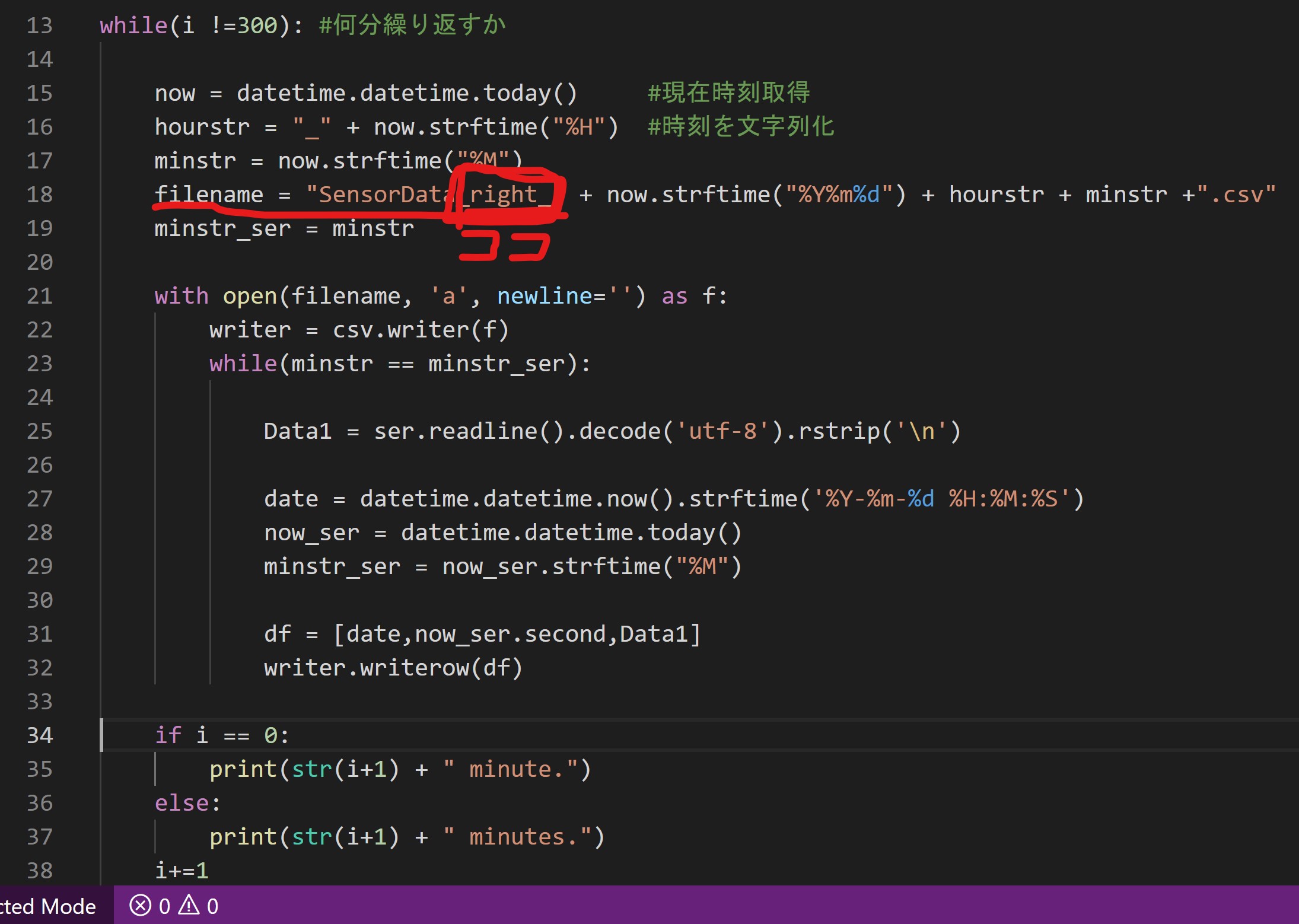Click line number 38 in the gutter
This screenshot has width=1299, height=924.
40,871
